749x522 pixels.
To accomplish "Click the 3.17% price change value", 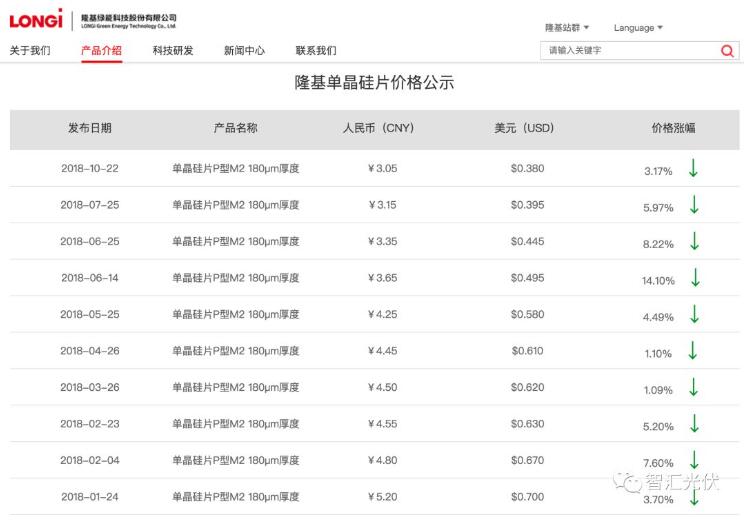I will [658, 171].
